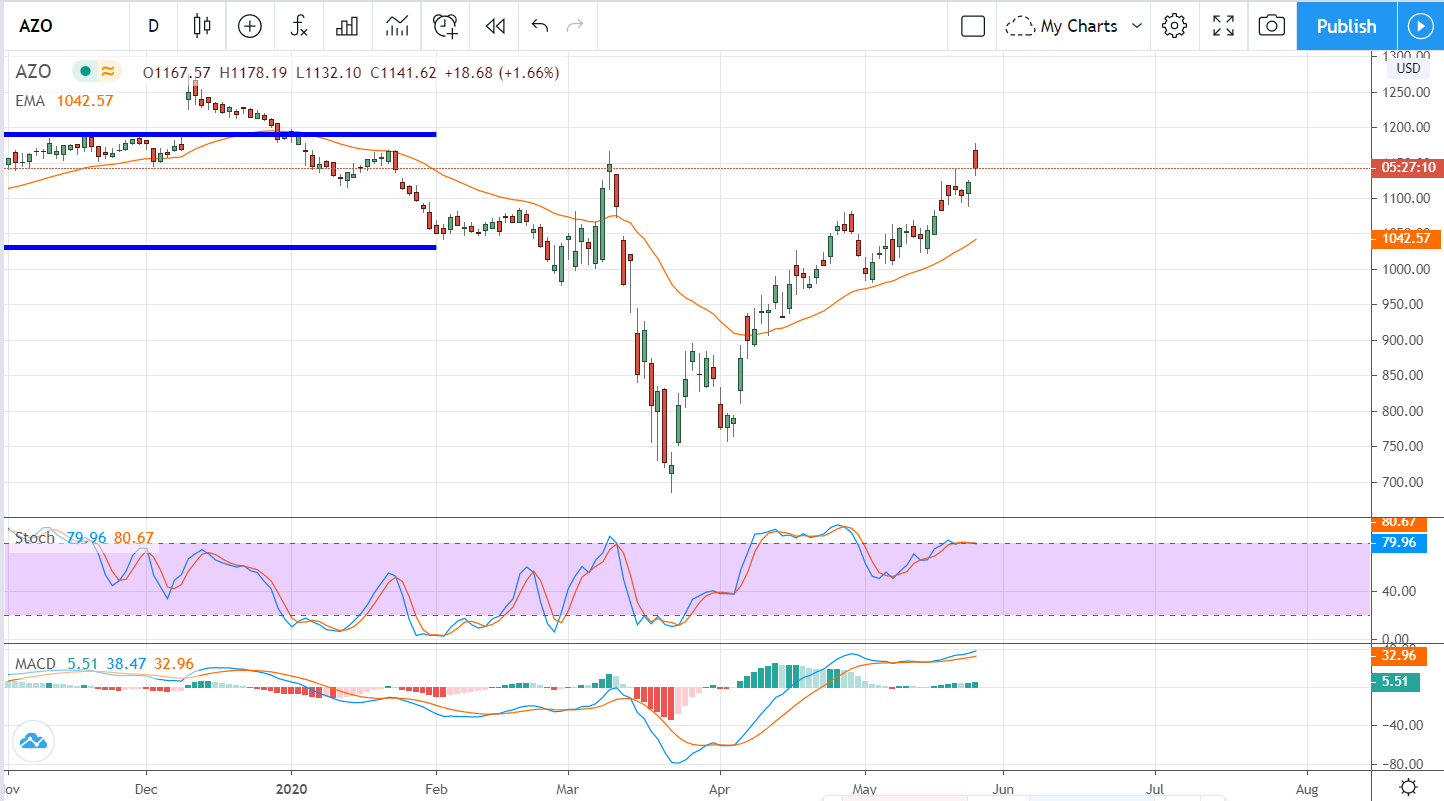Click the blue Publish button

1346,26
